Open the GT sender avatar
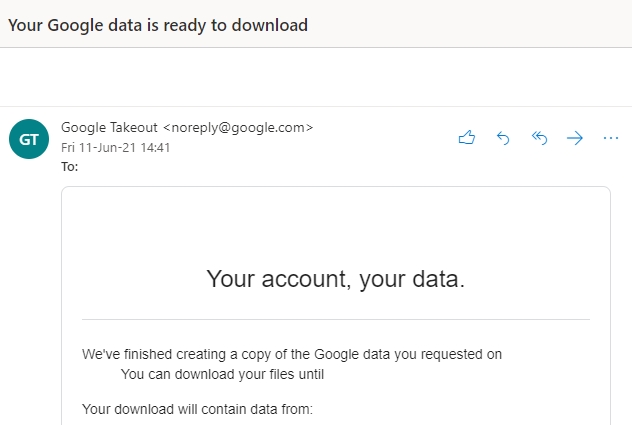 coord(29,139)
